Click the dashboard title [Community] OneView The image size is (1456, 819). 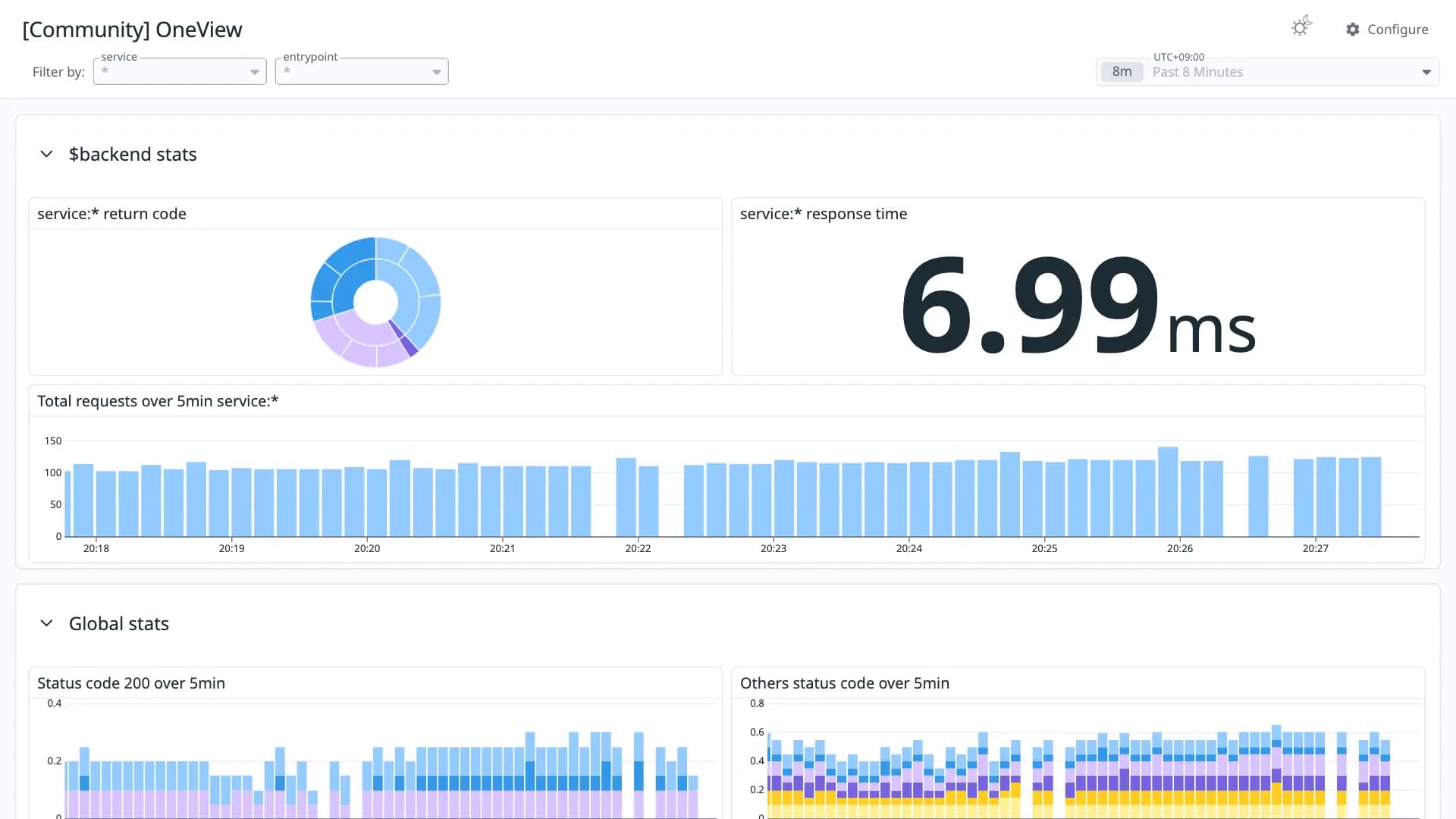coord(132,30)
